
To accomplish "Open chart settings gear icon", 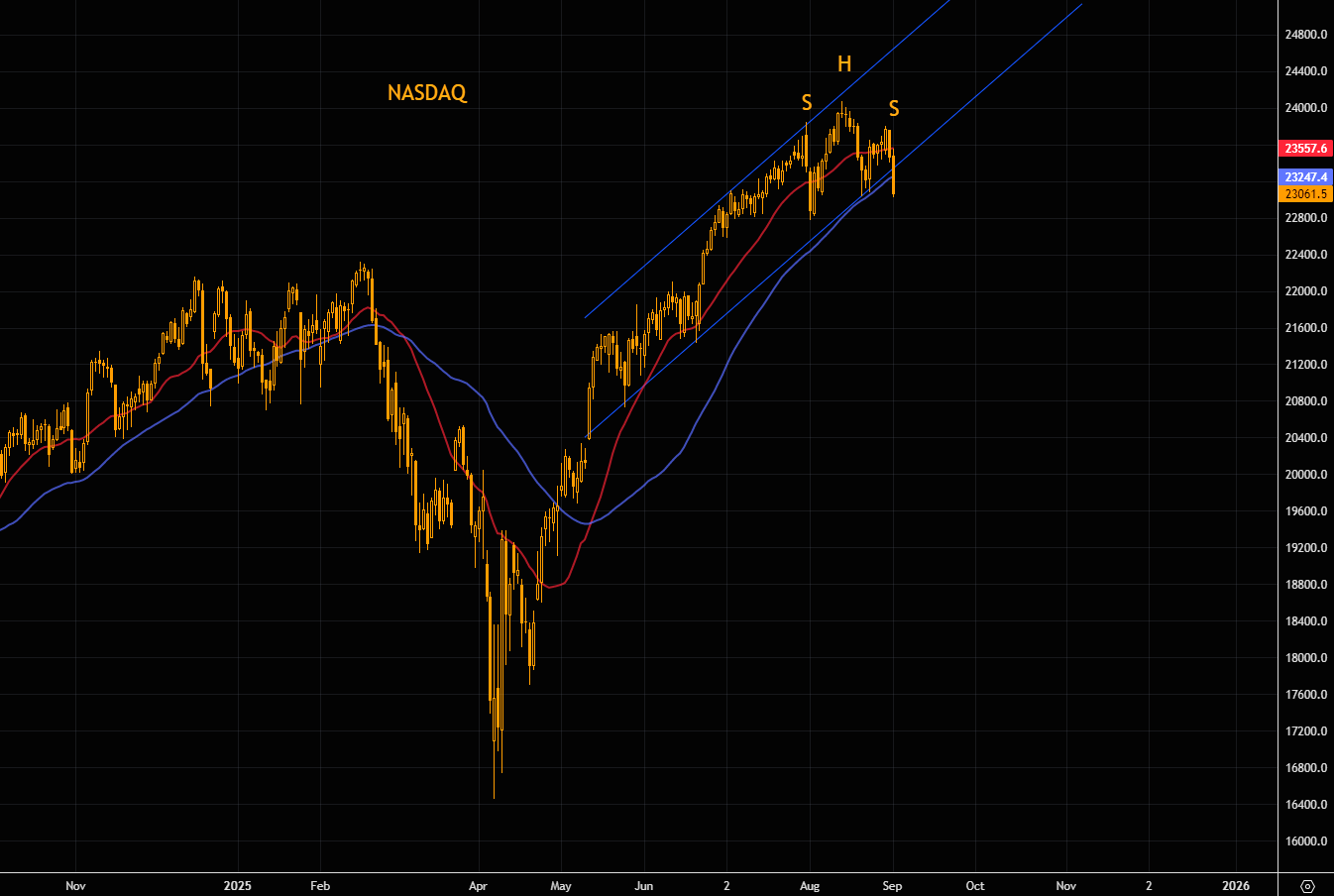I will coord(1306,886).
